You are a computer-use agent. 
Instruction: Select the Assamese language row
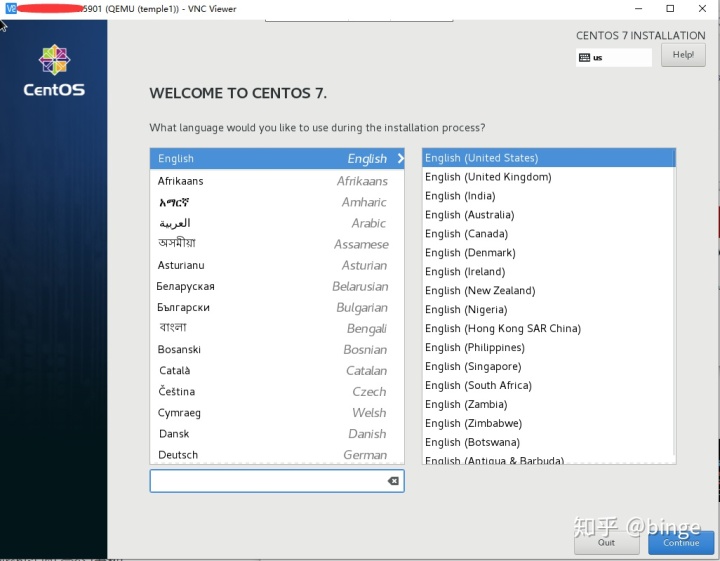point(277,244)
